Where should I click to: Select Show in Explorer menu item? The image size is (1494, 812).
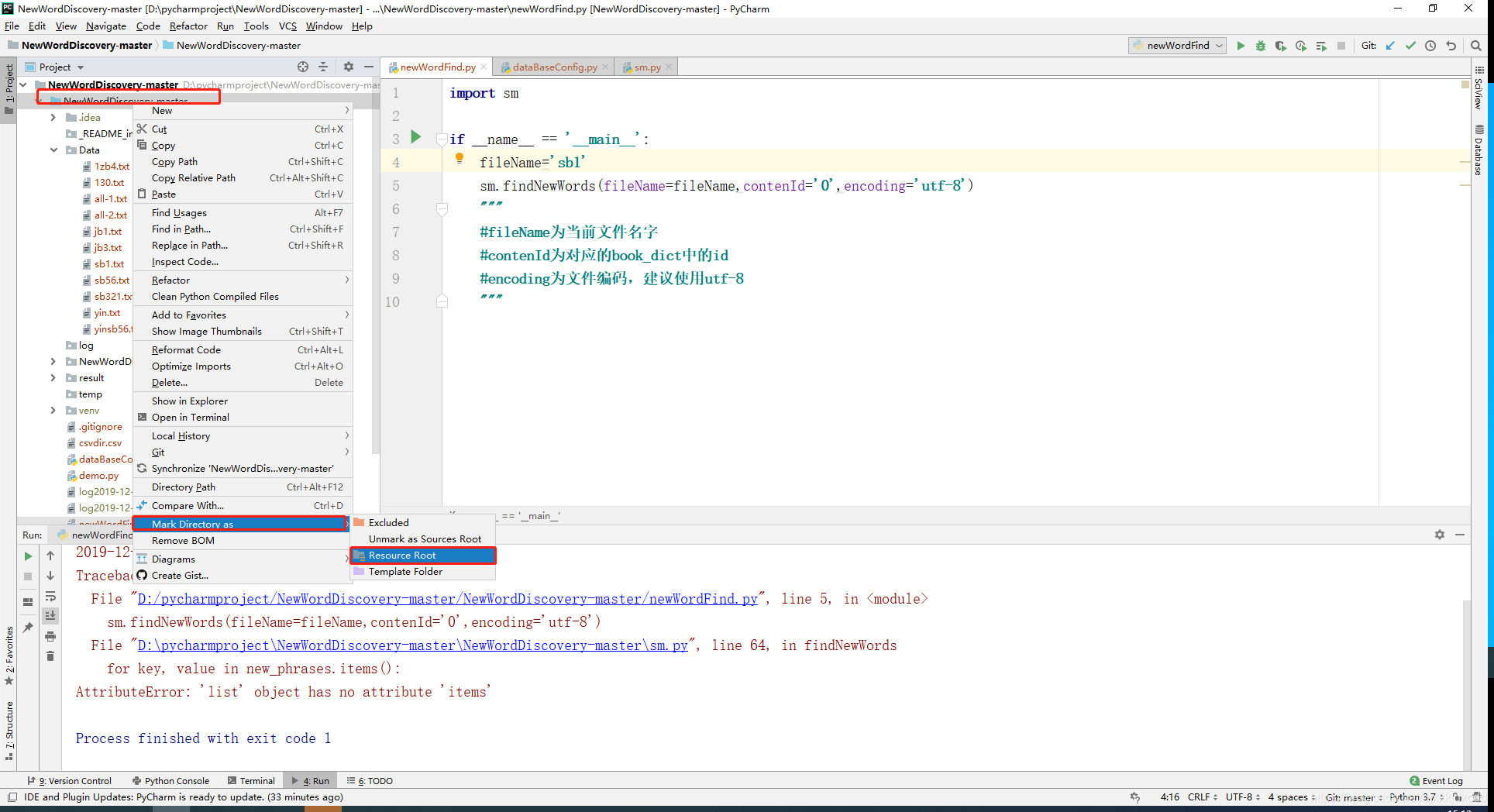[x=243, y=401]
